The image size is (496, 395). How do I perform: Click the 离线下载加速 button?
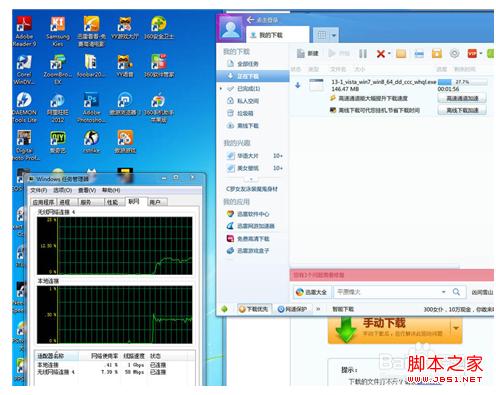point(462,110)
